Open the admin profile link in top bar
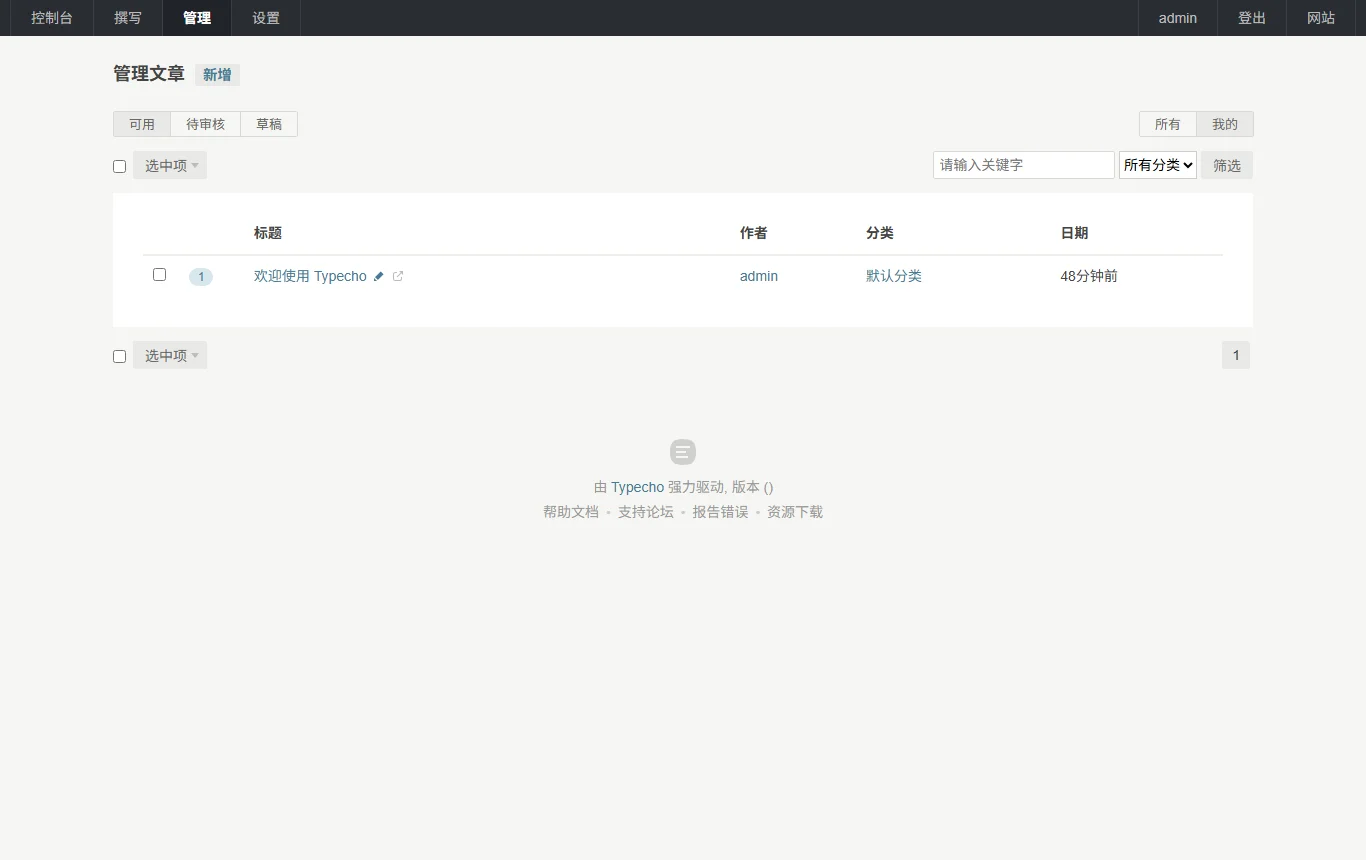Image resolution: width=1366 pixels, height=860 pixels. coord(1178,18)
